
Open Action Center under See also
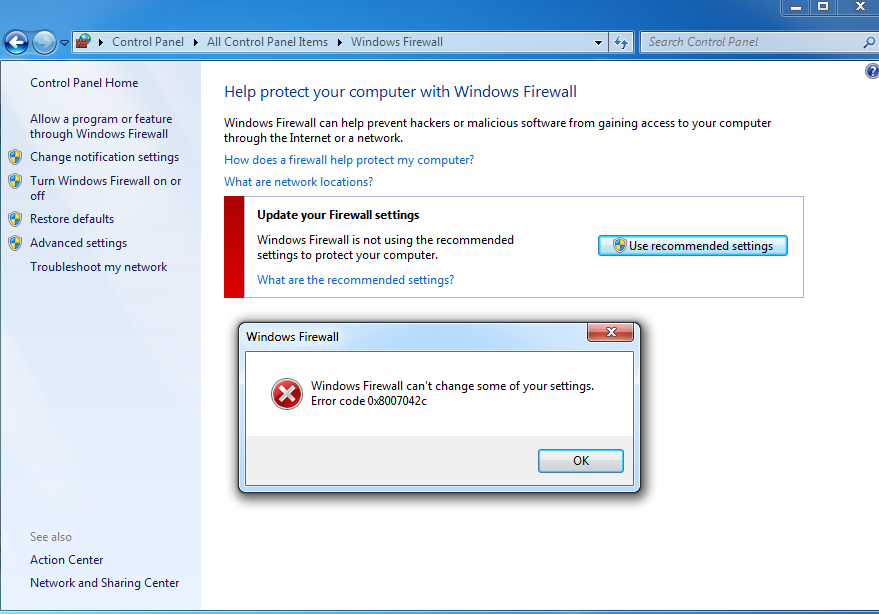pyautogui.click(x=67, y=560)
